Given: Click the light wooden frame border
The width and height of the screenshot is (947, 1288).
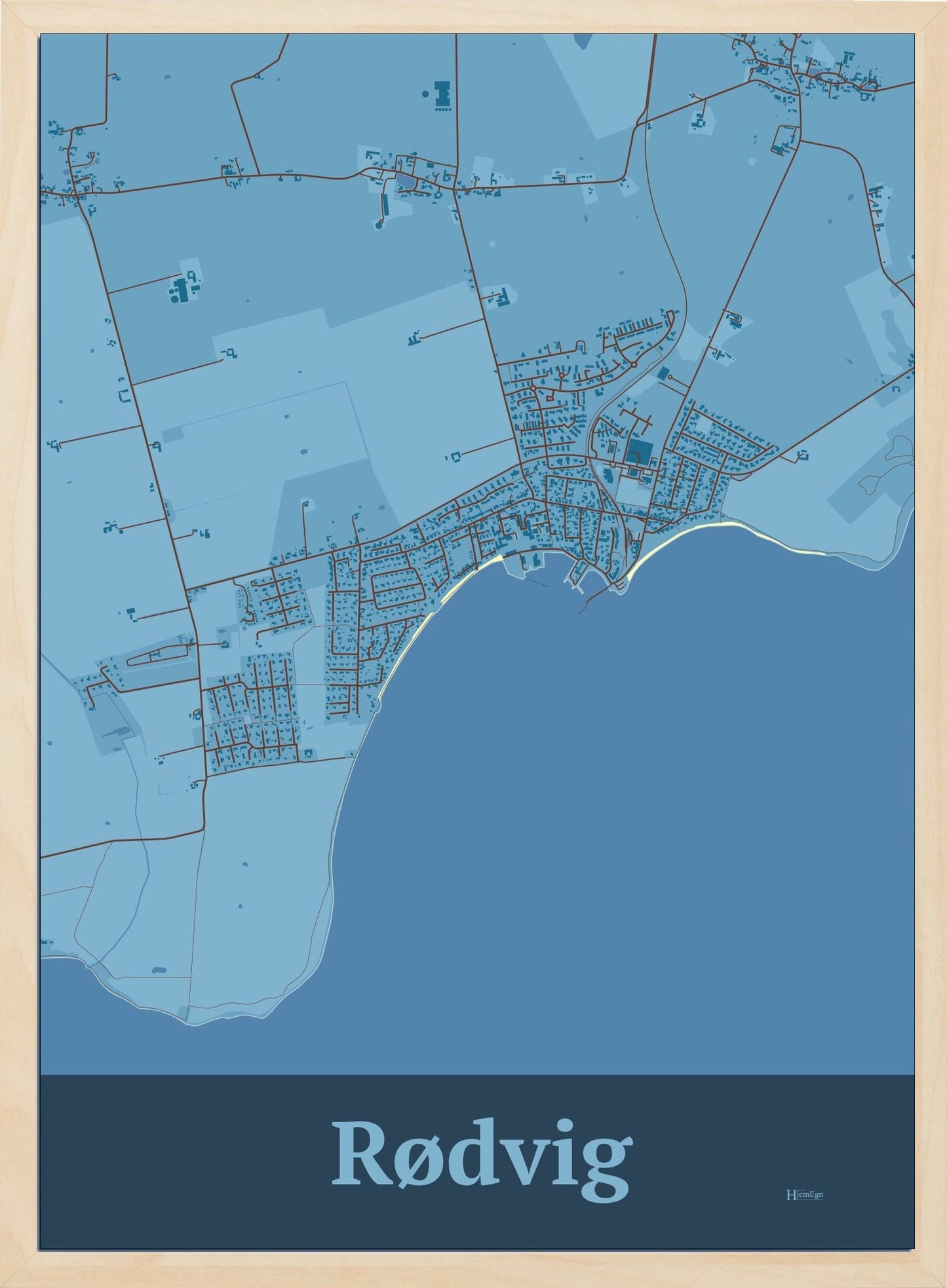Looking at the screenshot, I should pos(20,655).
